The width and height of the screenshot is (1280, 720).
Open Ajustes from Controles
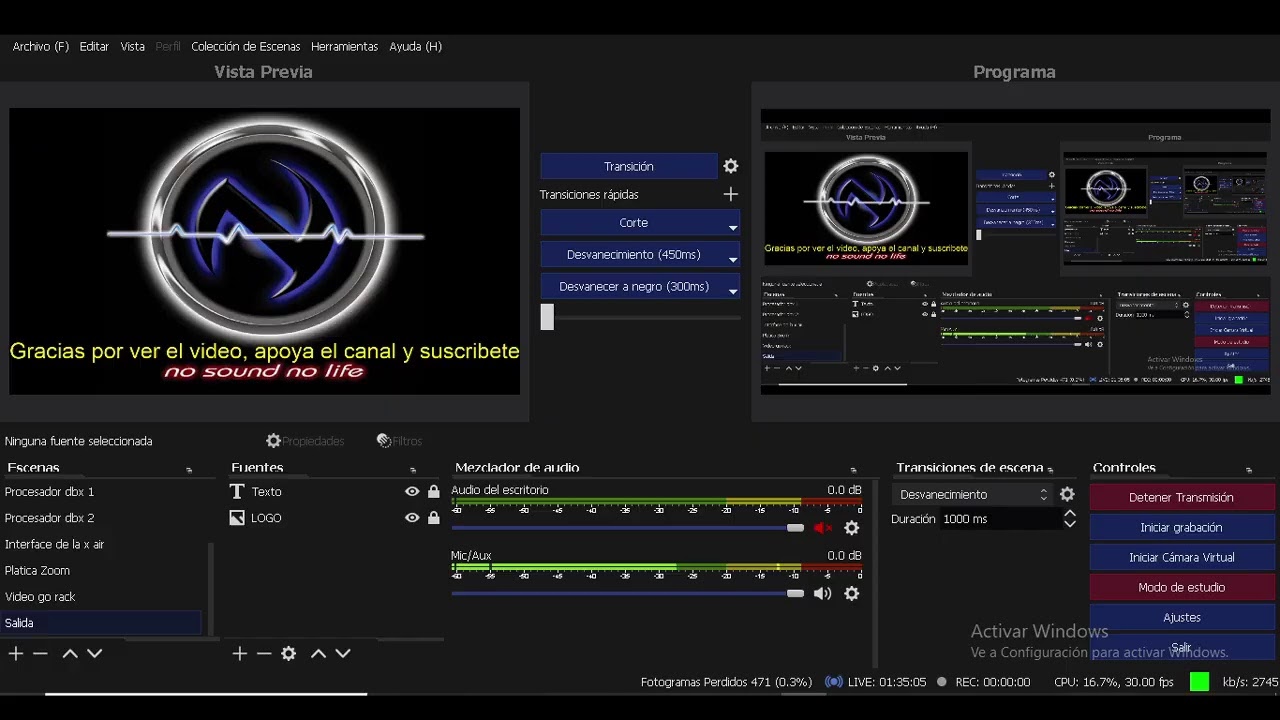pyautogui.click(x=1182, y=617)
